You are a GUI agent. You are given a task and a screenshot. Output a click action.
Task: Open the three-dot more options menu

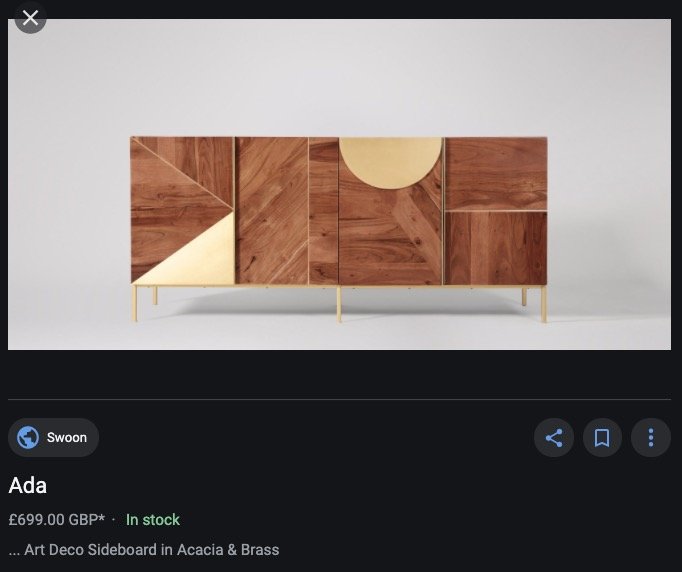[651, 438]
